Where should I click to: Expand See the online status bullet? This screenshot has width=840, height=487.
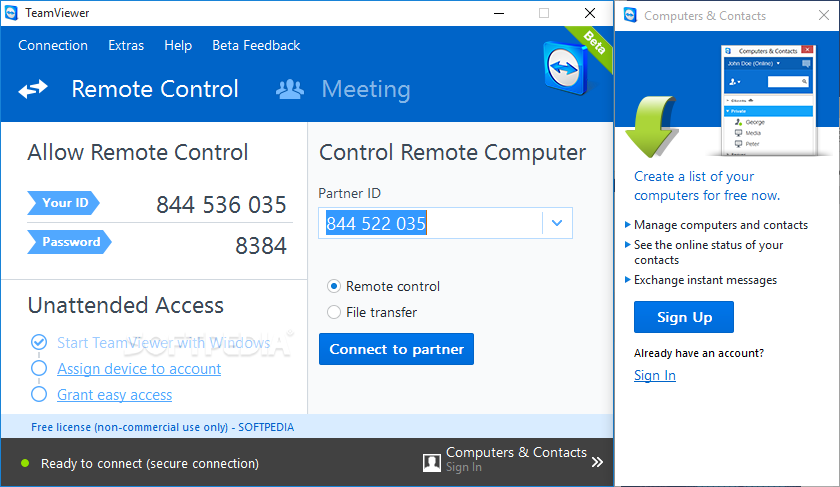(627, 245)
